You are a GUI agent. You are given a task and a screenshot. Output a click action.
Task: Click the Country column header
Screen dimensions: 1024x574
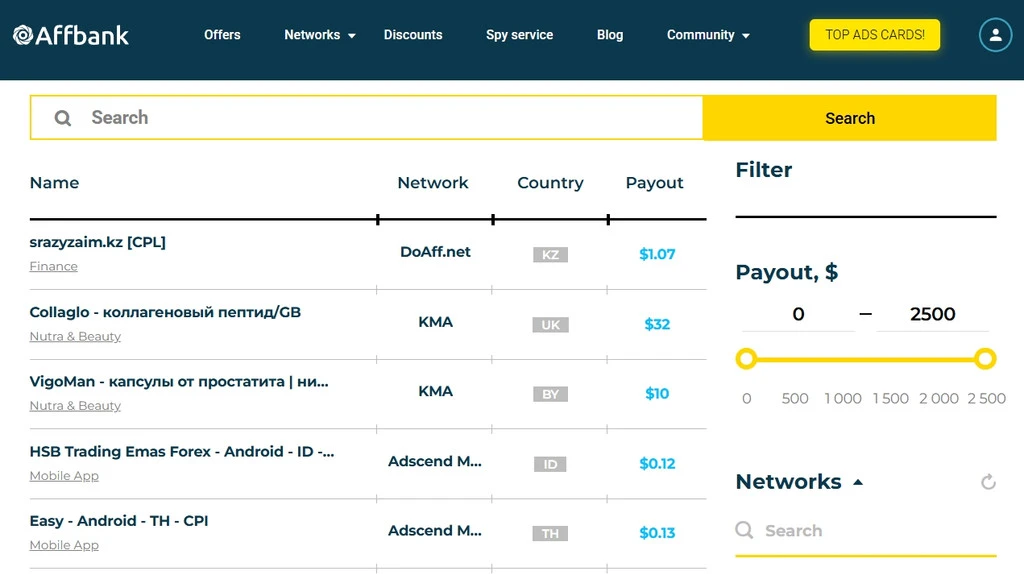(x=551, y=183)
